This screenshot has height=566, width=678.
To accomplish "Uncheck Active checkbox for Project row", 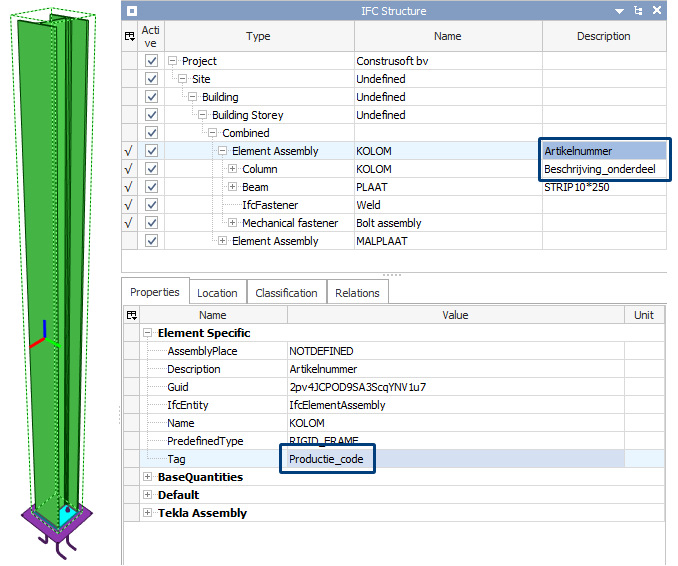I will point(151,61).
